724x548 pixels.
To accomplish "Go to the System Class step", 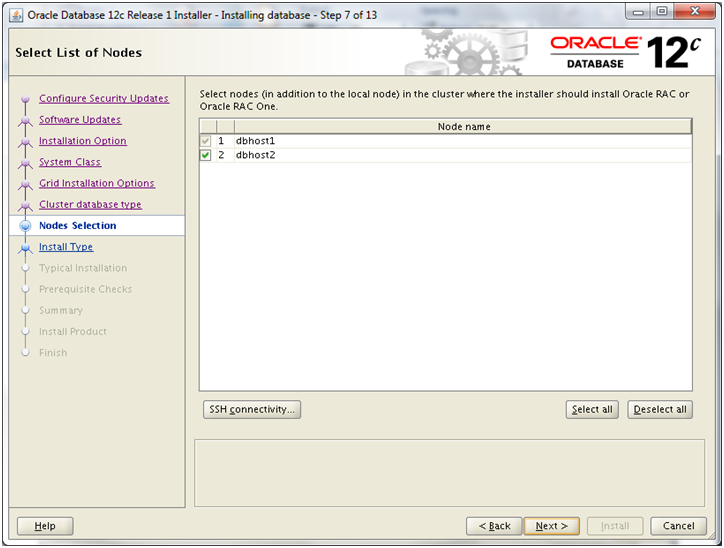I will [x=70, y=162].
